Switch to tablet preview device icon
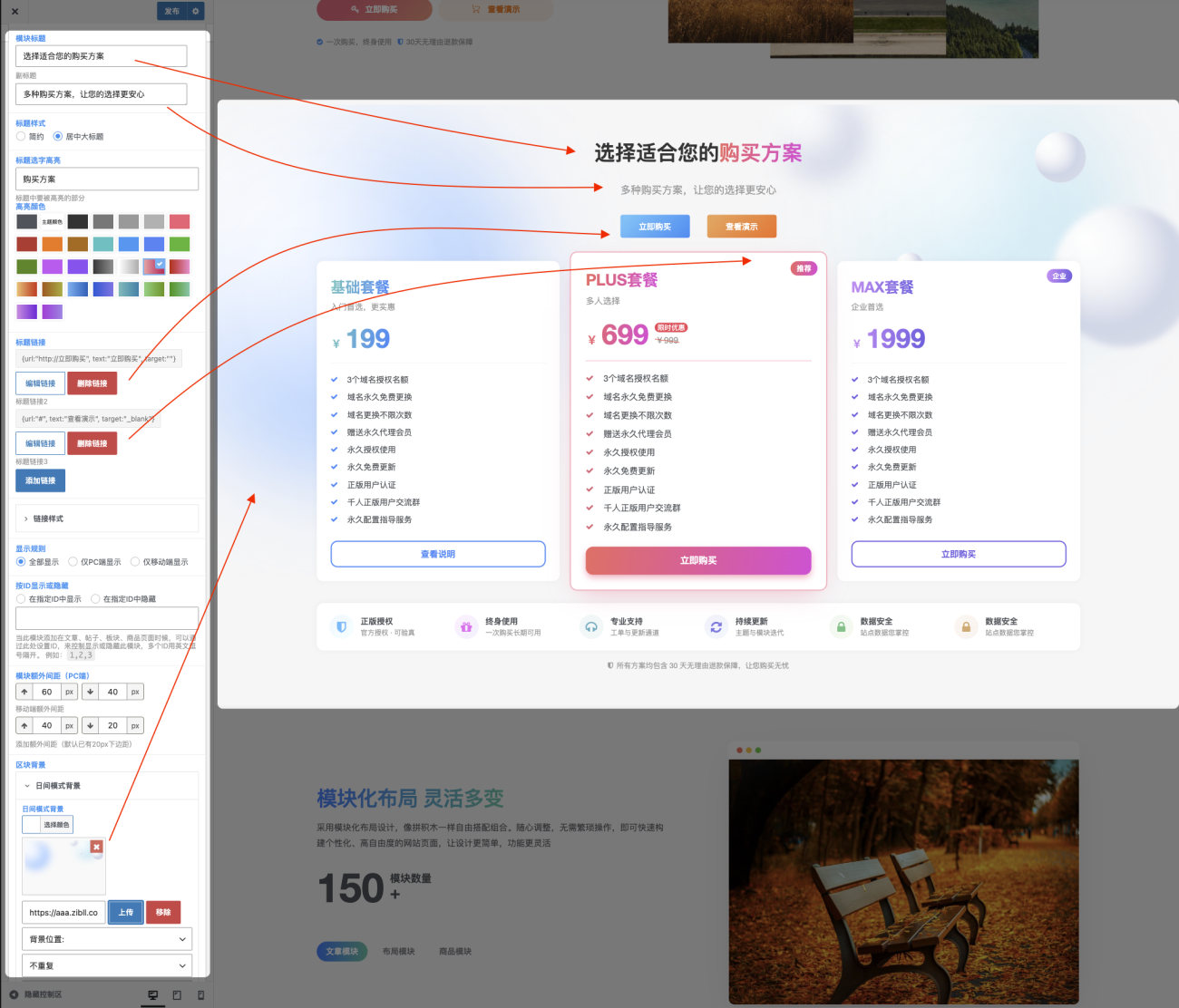1179x1008 pixels. point(177,995)
